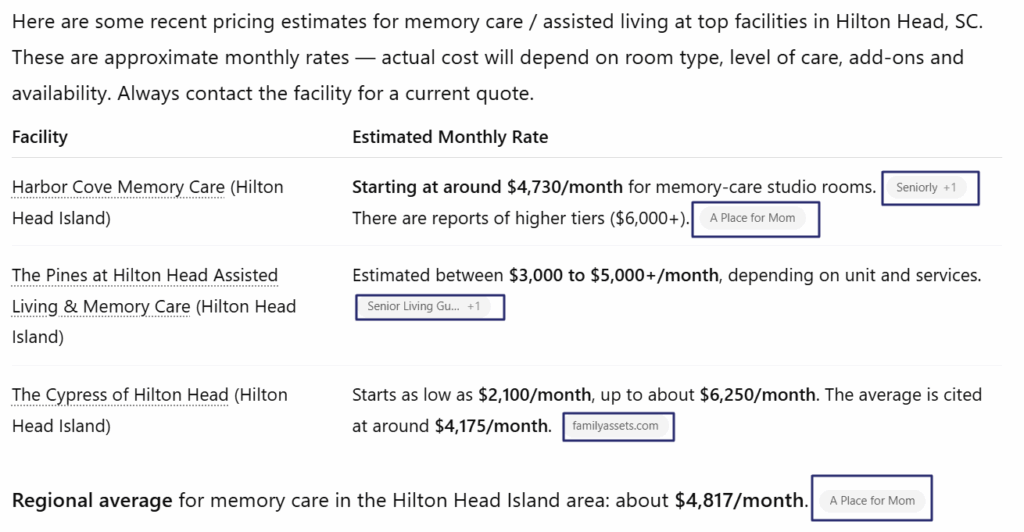Open The Pines at Hilton Head link
Image resolution: width=1024 pixels, height=532 pixels.
(144, 275)
